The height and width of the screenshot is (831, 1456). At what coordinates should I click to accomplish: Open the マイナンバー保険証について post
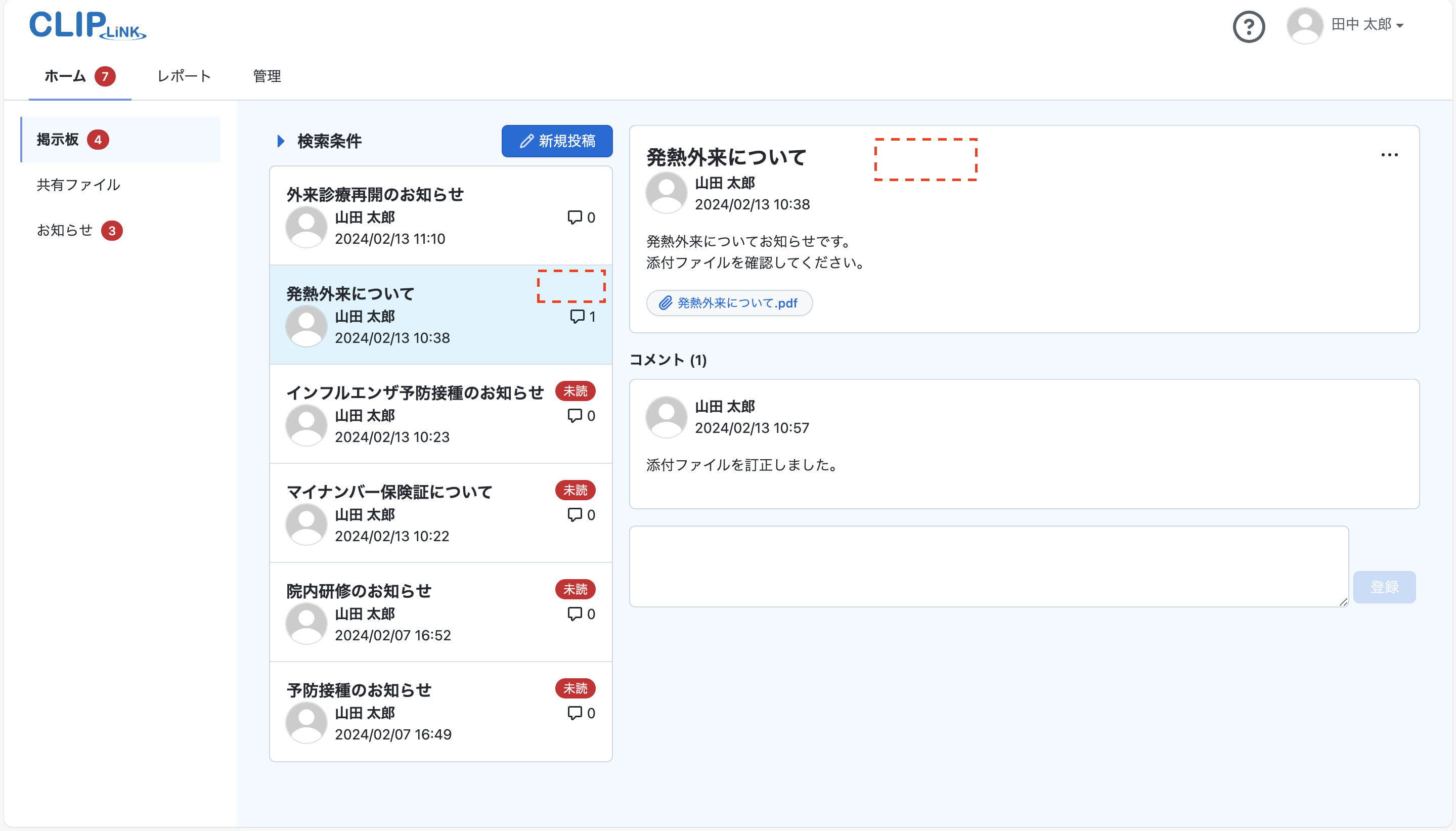[x=389, y=492]
